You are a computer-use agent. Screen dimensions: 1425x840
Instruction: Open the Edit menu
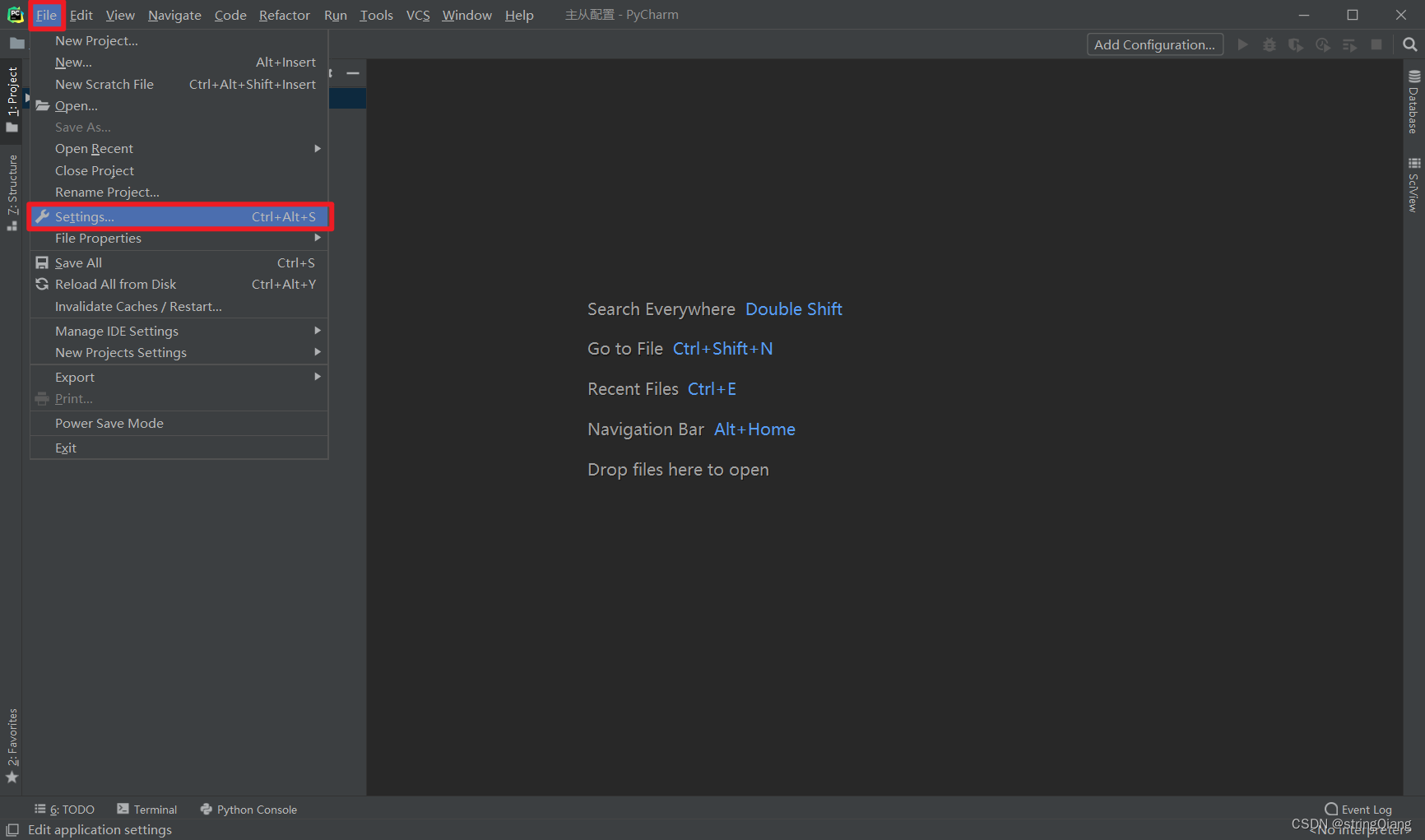coord(81,15)
